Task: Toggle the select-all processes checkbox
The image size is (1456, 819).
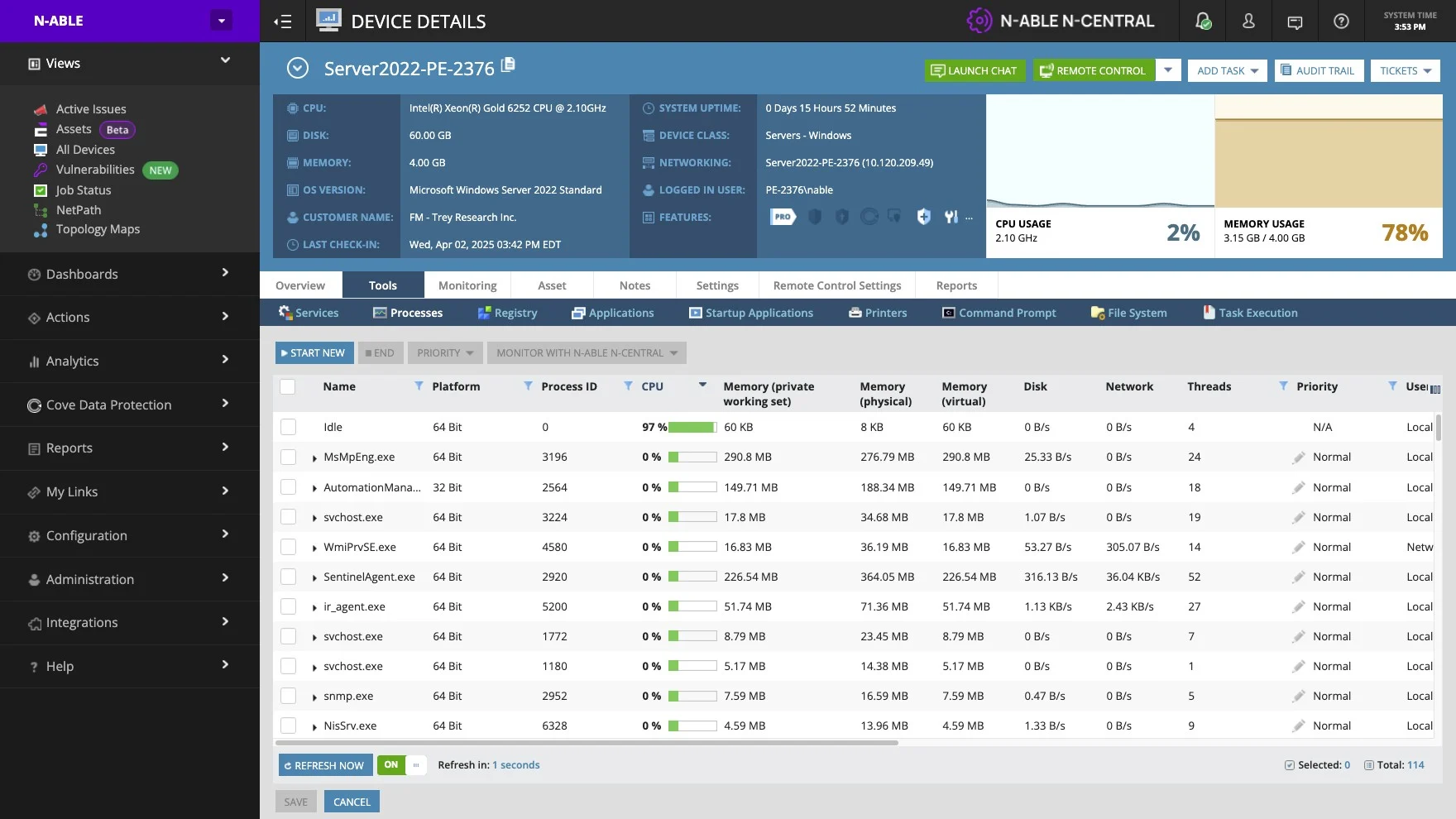Action: tap(288, 386)
